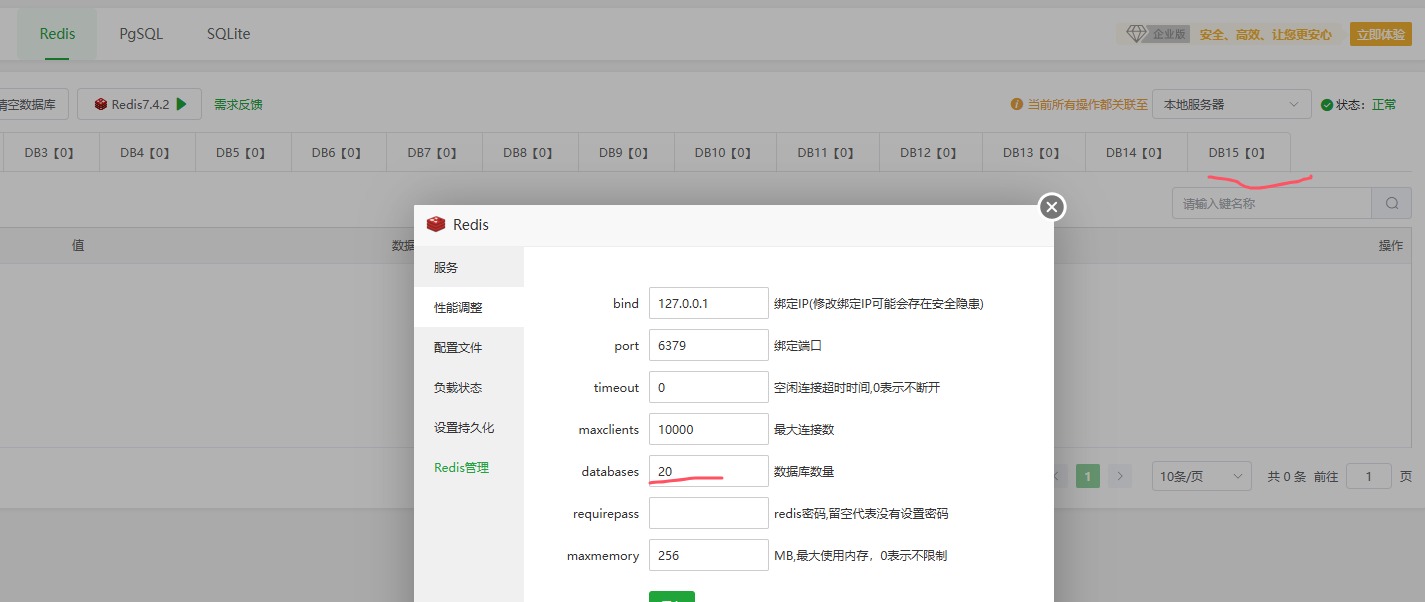Select the DB5 database tab

click(x=241, y=153)
